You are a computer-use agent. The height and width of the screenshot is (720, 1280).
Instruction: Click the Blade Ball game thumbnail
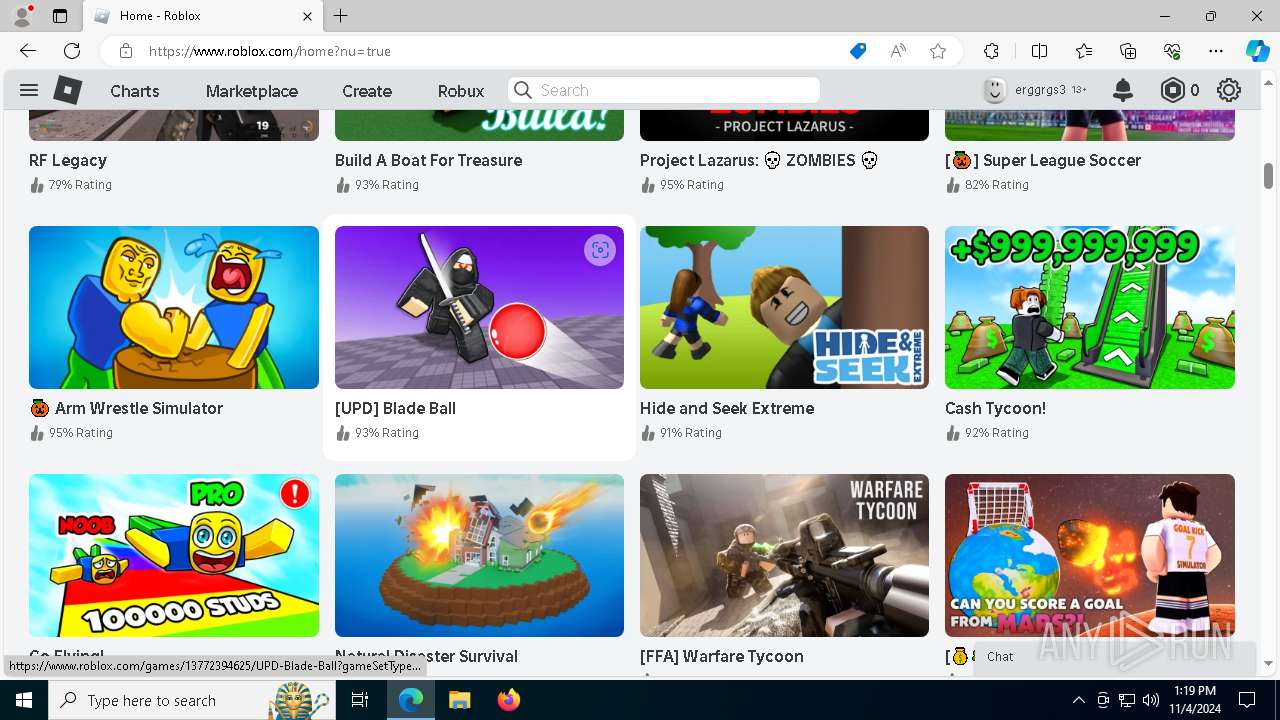point(479,307)
